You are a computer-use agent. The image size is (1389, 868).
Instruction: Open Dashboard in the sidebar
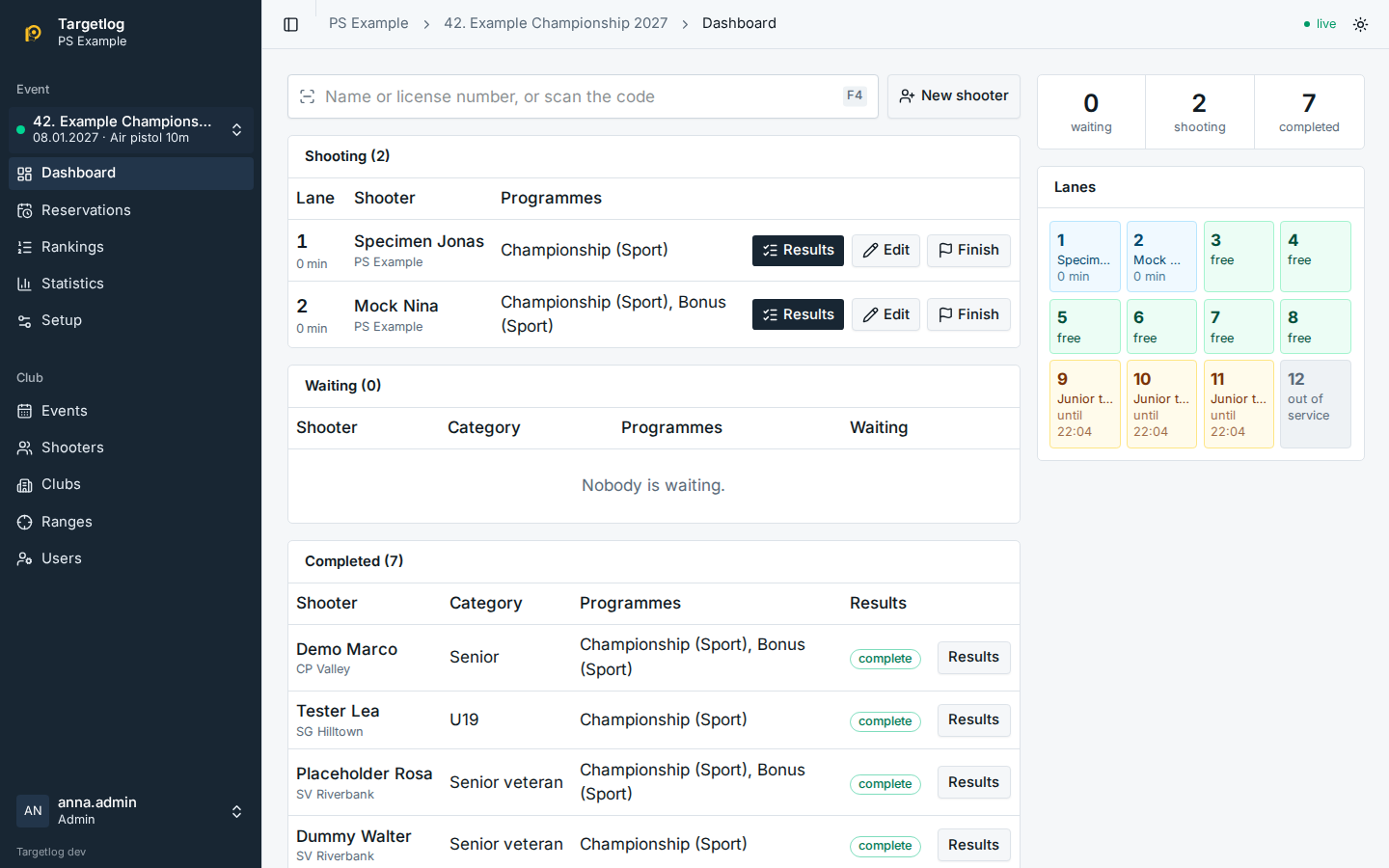(x=131, y=174)
